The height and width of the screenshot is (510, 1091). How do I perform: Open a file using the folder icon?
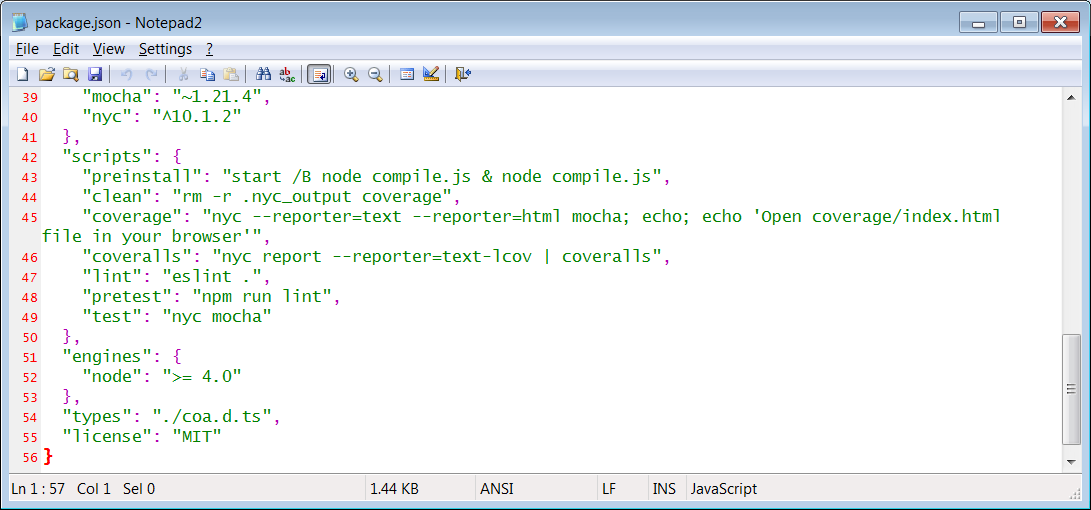pyautogui.click(x=46, y=74)
